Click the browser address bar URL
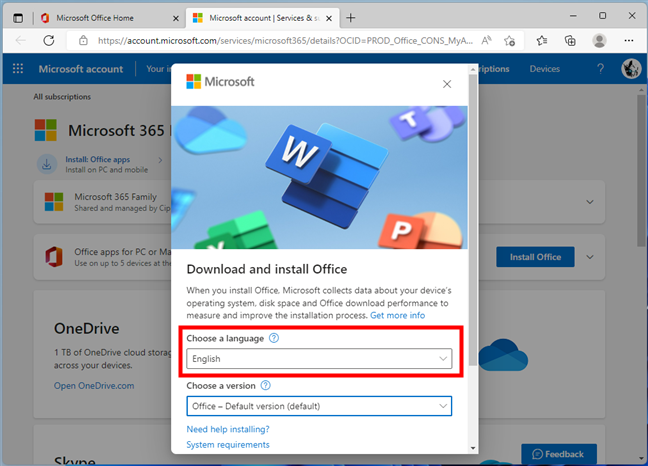The width and height of the screenshot is (648, 466). coord(285,40)
